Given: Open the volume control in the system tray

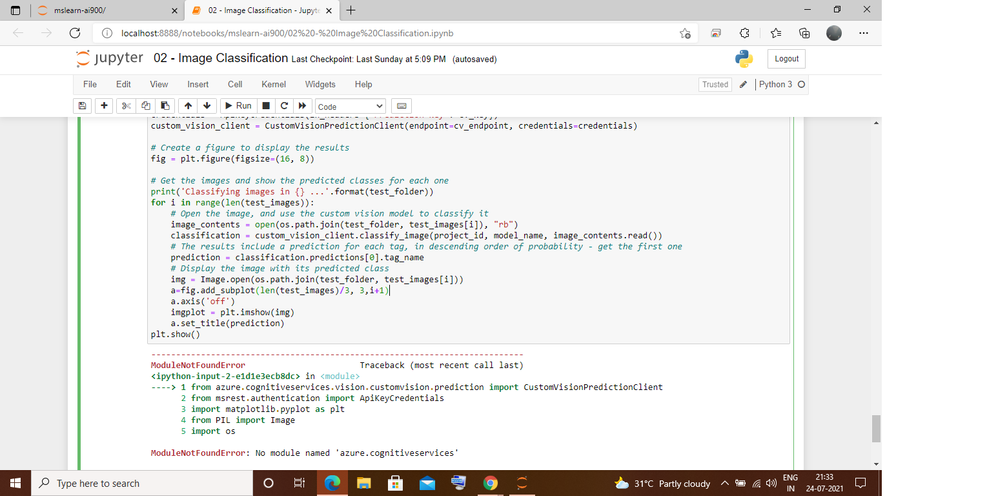Looking at the screenshot, I should click(x=771, y=484).
